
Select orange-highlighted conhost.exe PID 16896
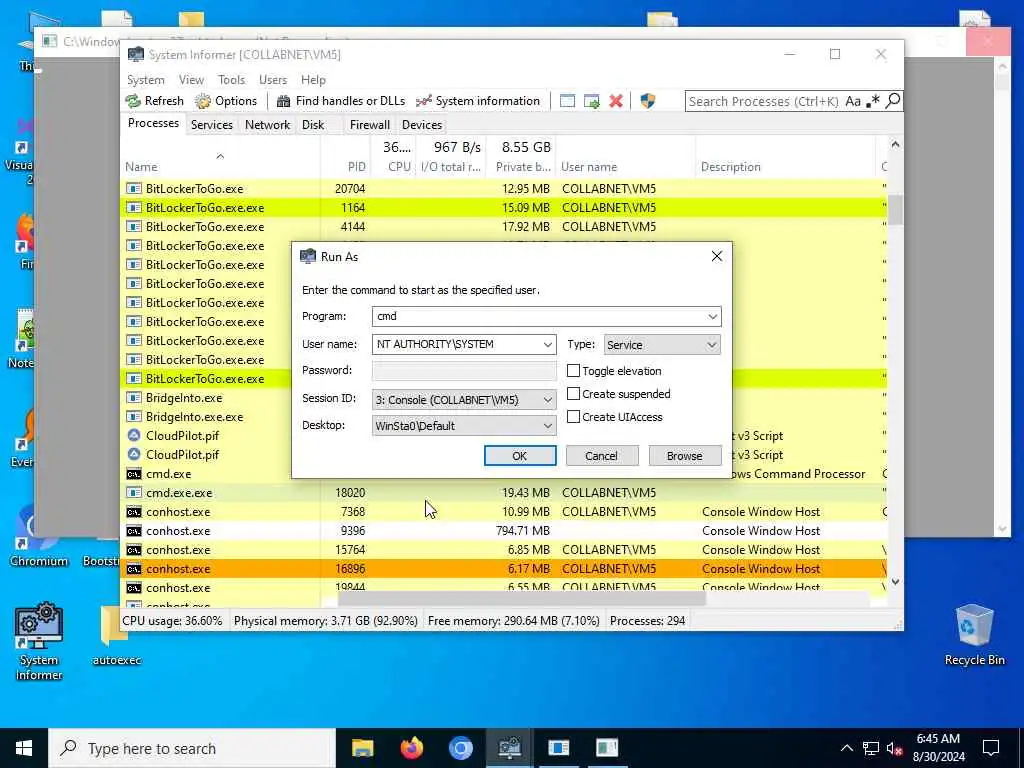tap(504, 569)
